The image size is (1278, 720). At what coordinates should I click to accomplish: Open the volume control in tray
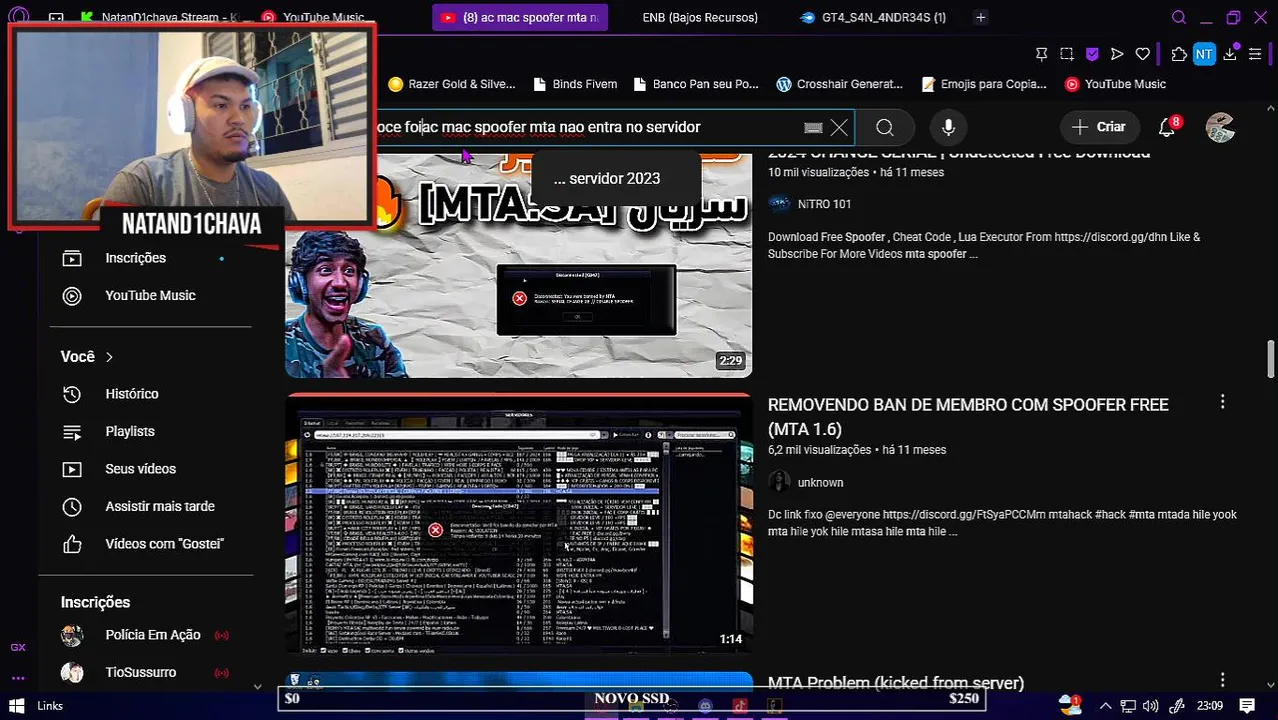tap(1150, 706)
